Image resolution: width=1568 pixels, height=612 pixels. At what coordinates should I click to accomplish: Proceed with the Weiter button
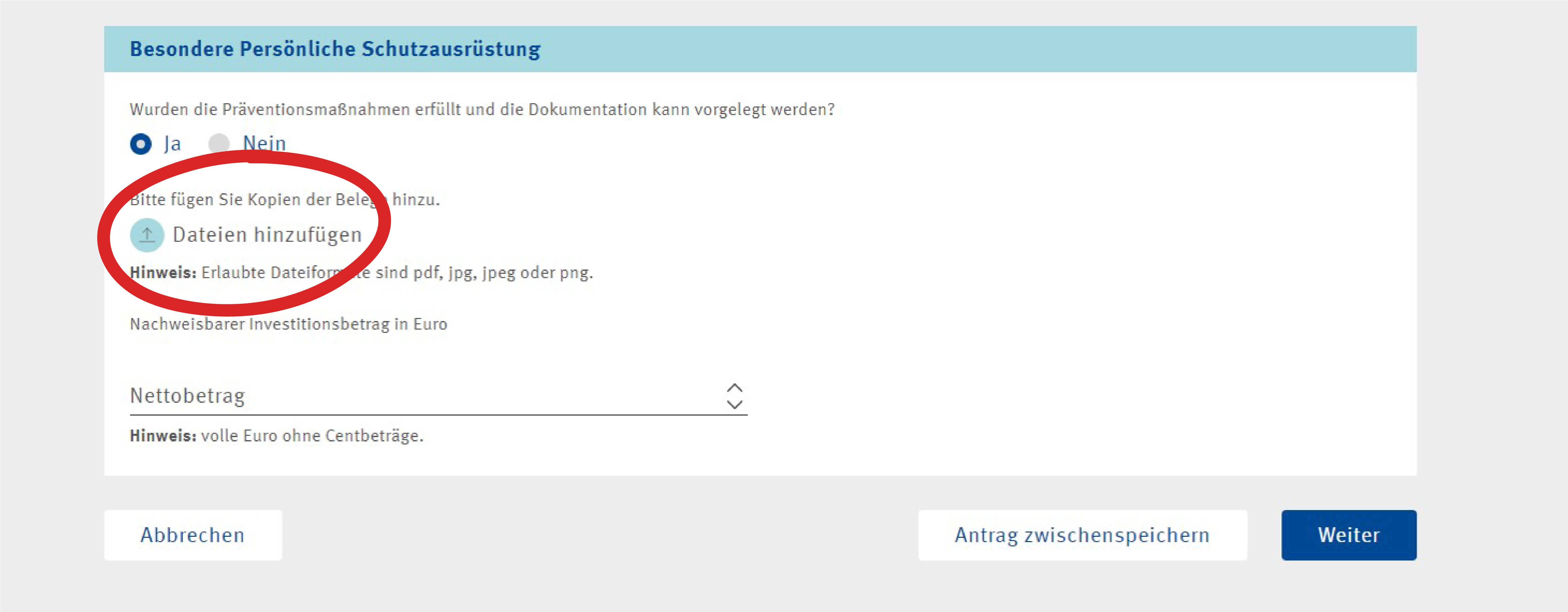pos(1349,535)
